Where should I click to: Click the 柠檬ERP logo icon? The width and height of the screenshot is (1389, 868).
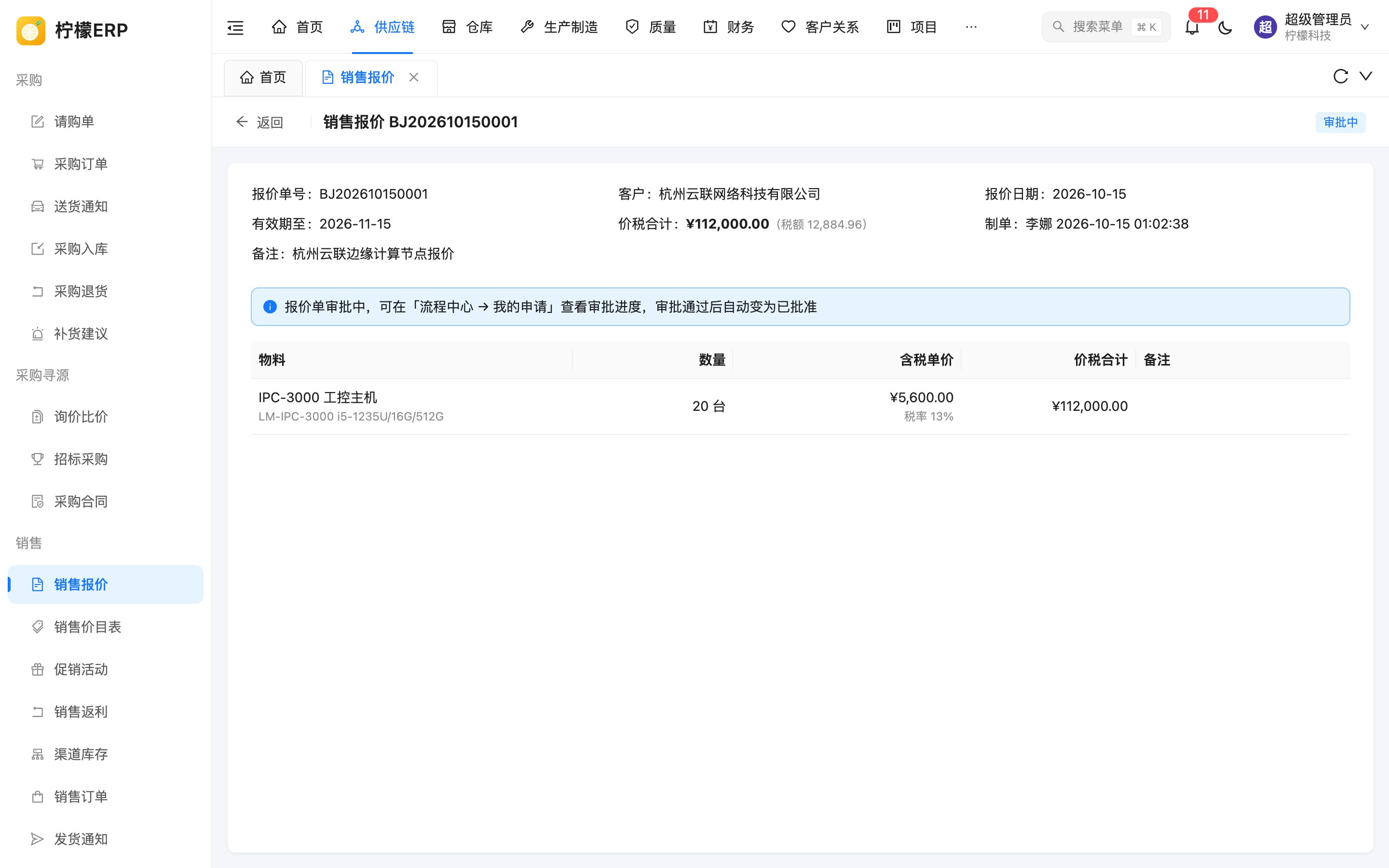point(31,30)
